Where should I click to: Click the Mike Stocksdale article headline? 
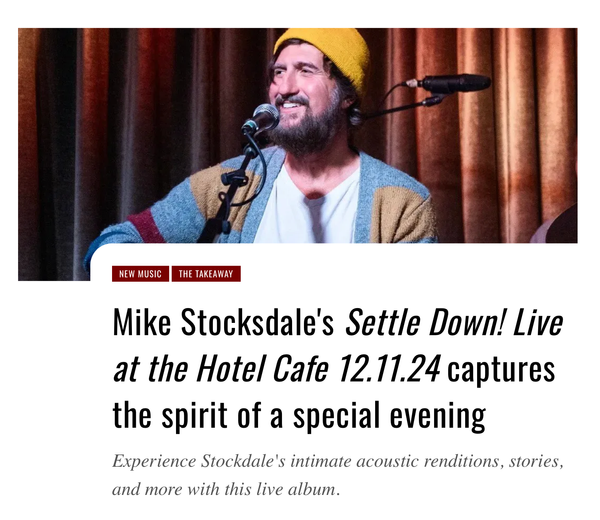[337, 370]
